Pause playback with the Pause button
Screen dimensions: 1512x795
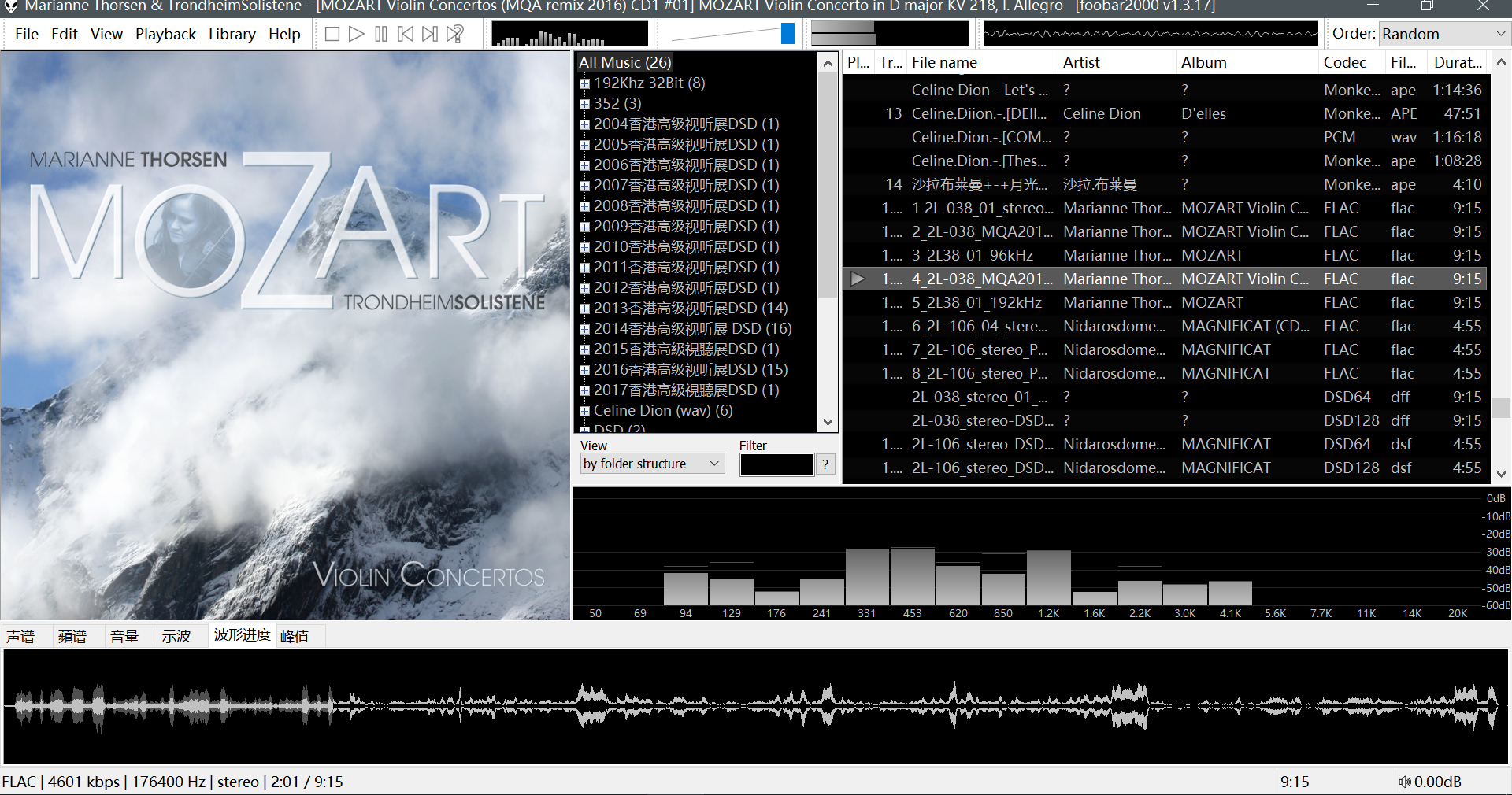pyautogui.click(x=381, y=34)
